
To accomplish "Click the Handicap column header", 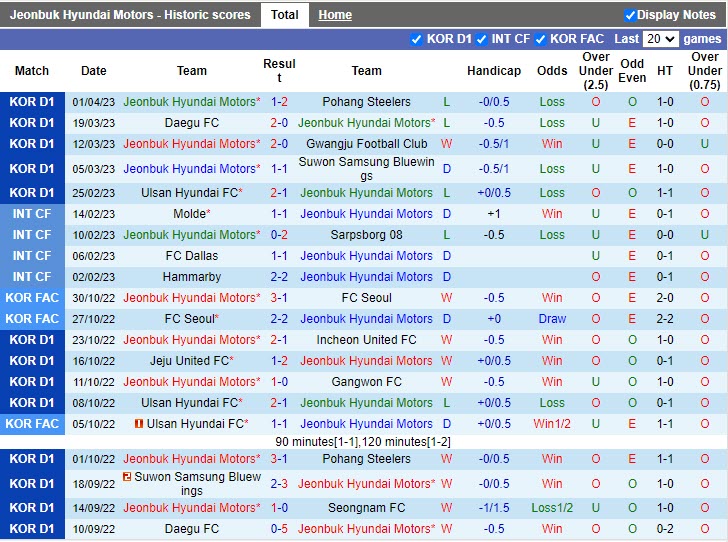I will (x=494, y=71).
